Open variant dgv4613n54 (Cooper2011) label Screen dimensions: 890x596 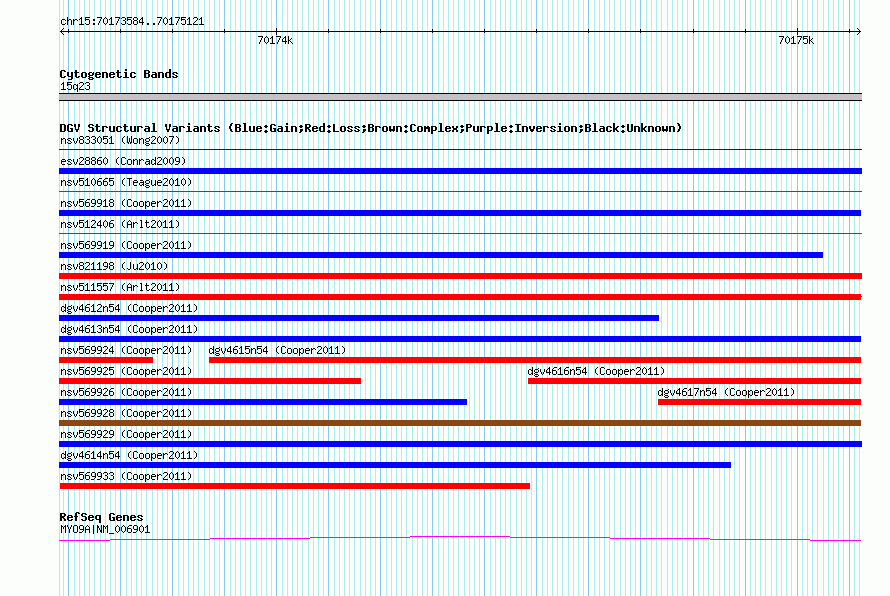coord(129,329)
